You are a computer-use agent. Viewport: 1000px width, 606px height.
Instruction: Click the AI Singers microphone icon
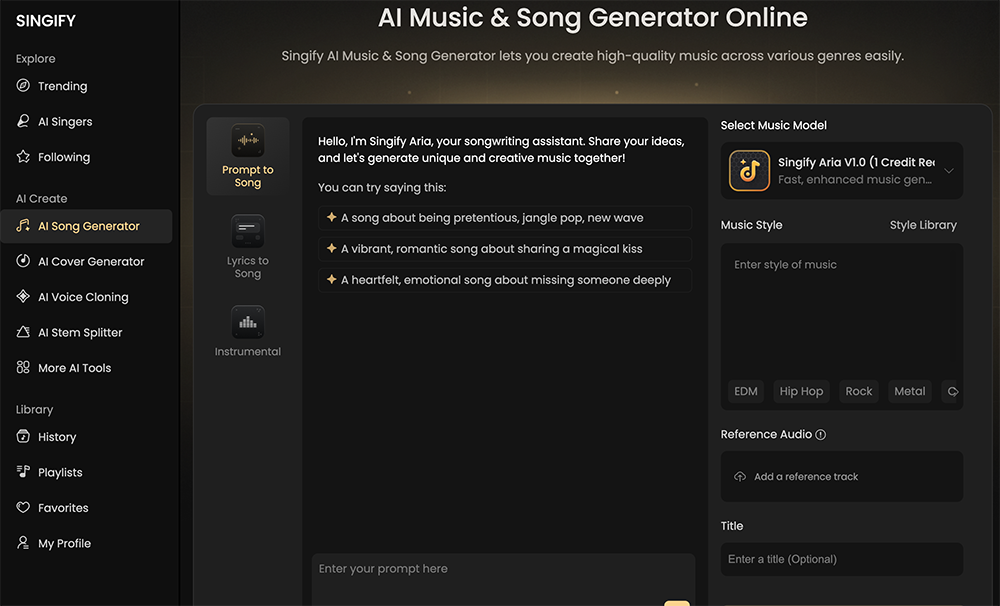23,121
